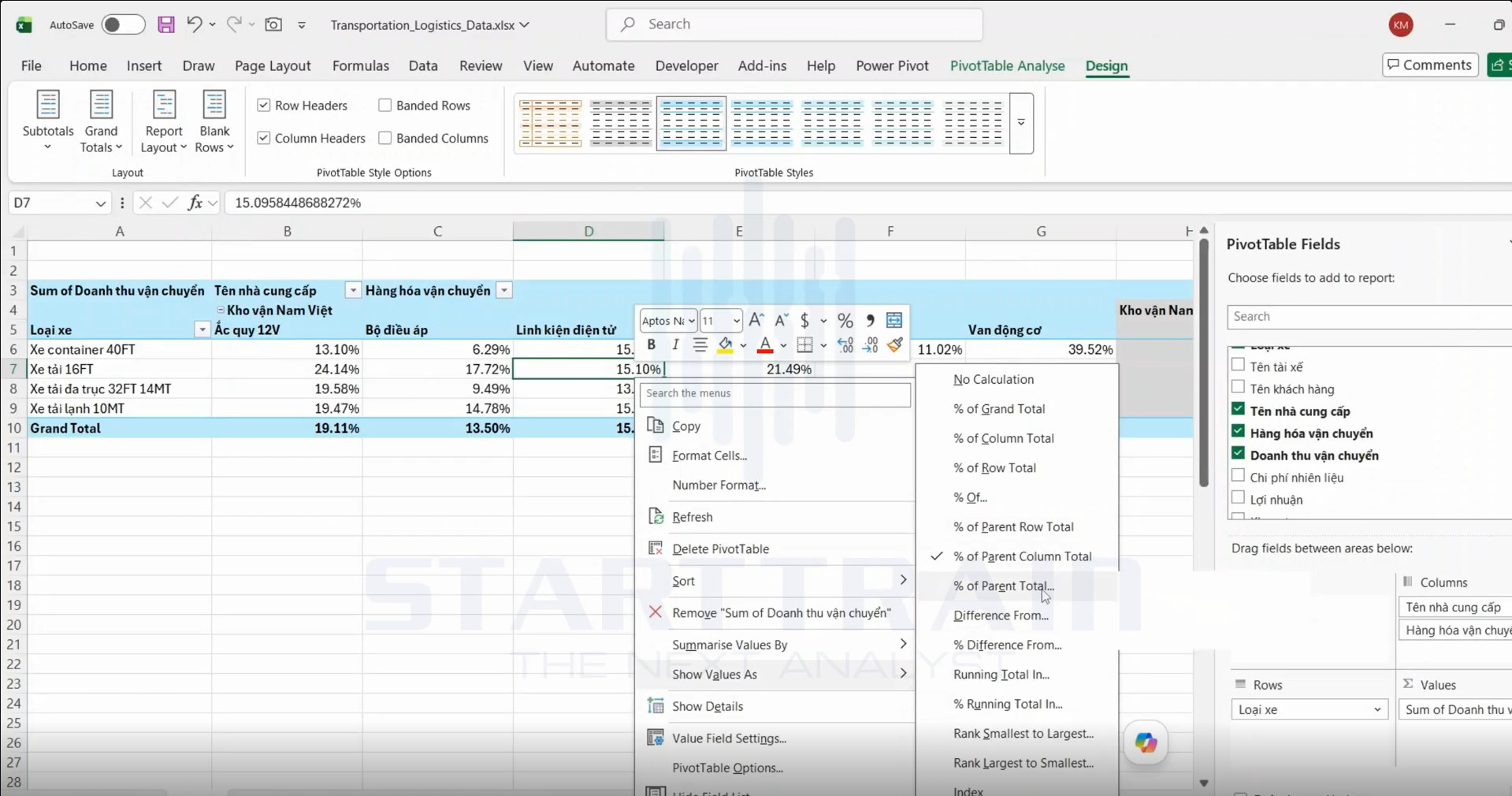Open the Loại xe row label filter
This screenshot has height=796, width=1512.
click(202, 330)
